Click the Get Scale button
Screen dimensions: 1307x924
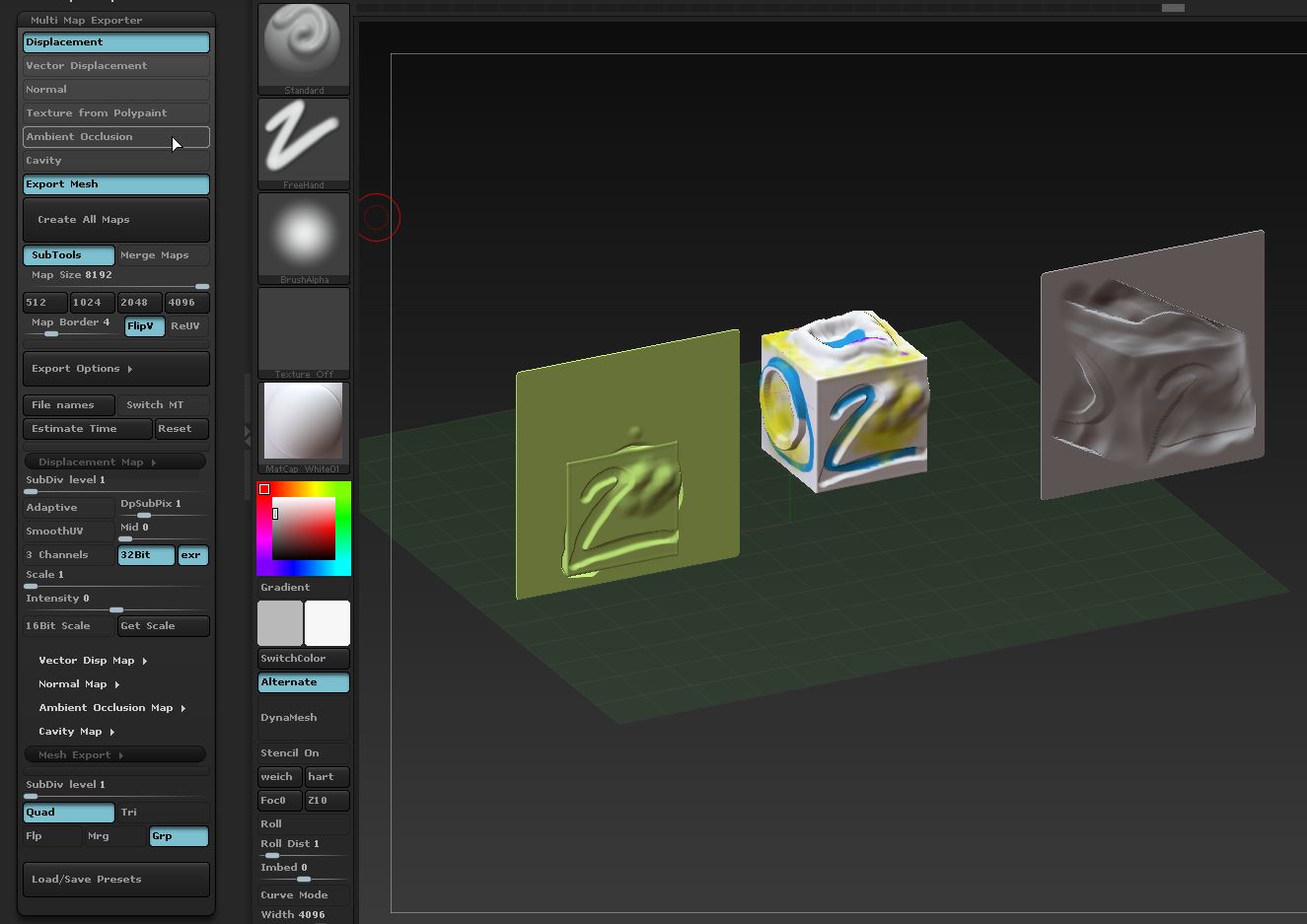[x=164, y=626]
